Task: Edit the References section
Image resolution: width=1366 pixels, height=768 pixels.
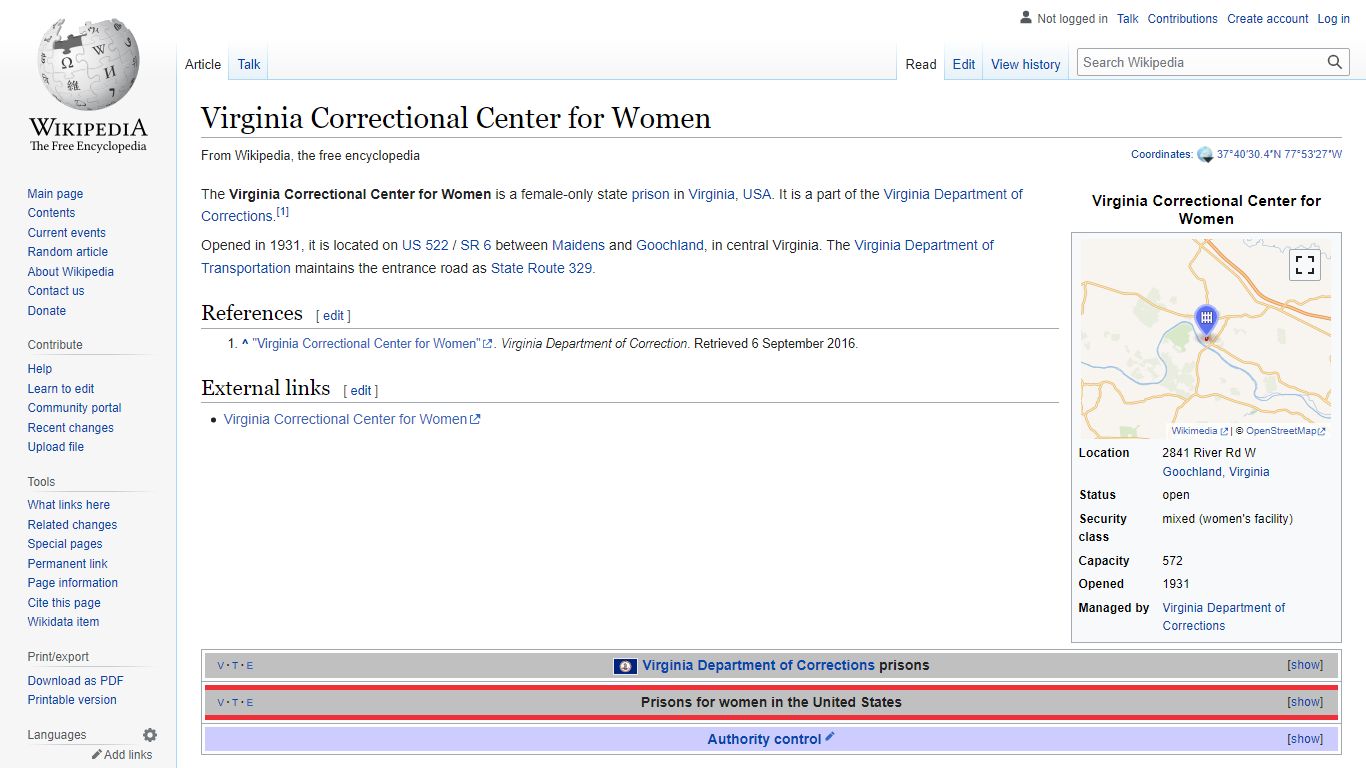Action: (x=333, y=315)
